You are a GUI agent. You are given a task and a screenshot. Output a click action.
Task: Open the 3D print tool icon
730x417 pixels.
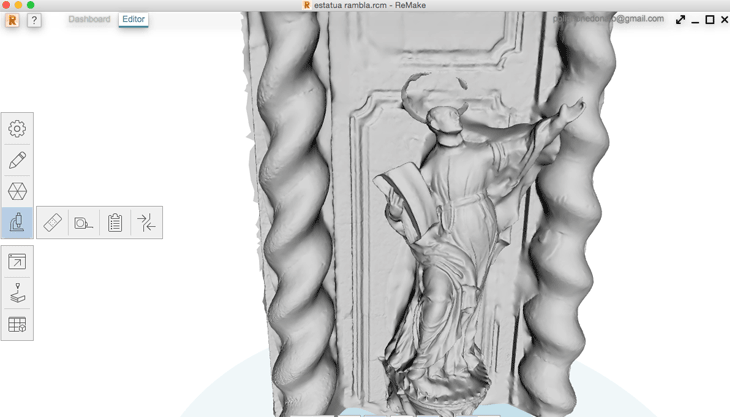click(x=17, y=293)
